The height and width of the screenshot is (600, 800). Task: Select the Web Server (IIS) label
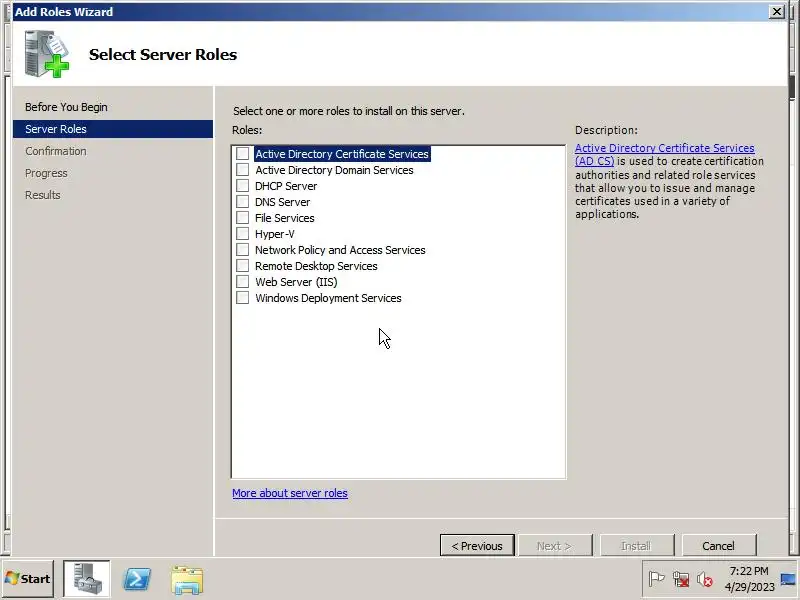[296, 282]
